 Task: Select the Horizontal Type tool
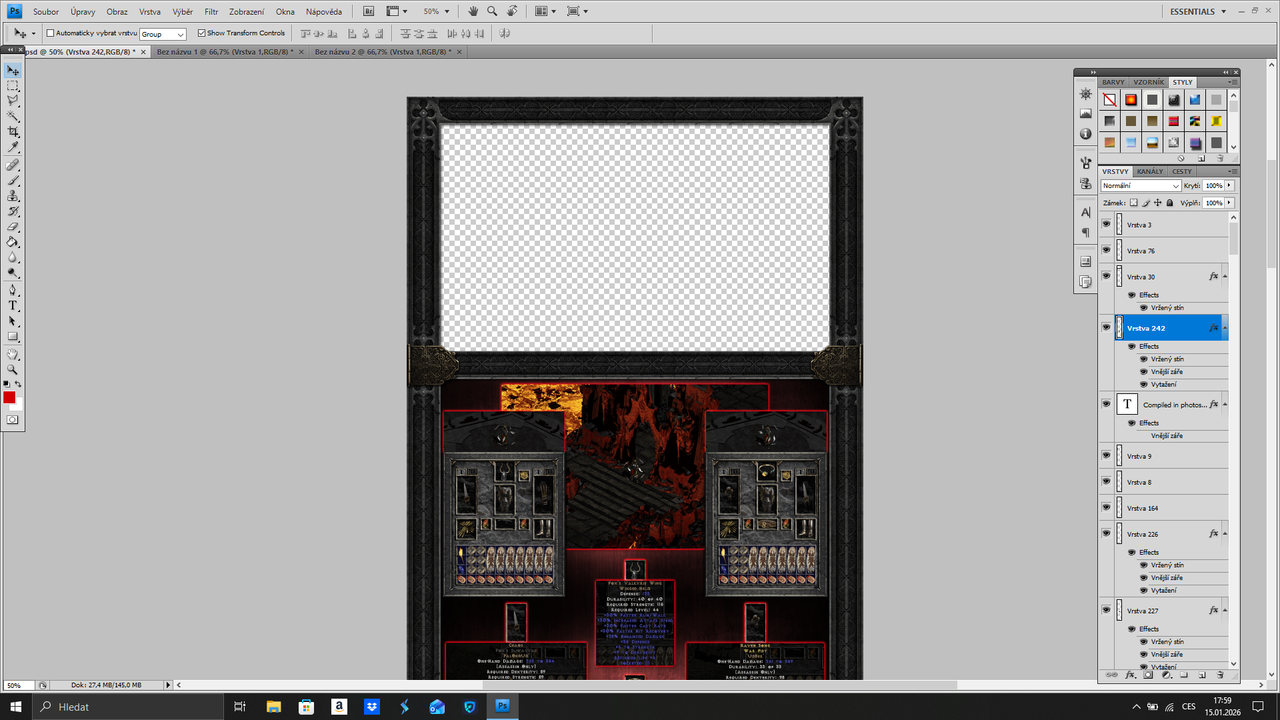click(x=13, y=305)
